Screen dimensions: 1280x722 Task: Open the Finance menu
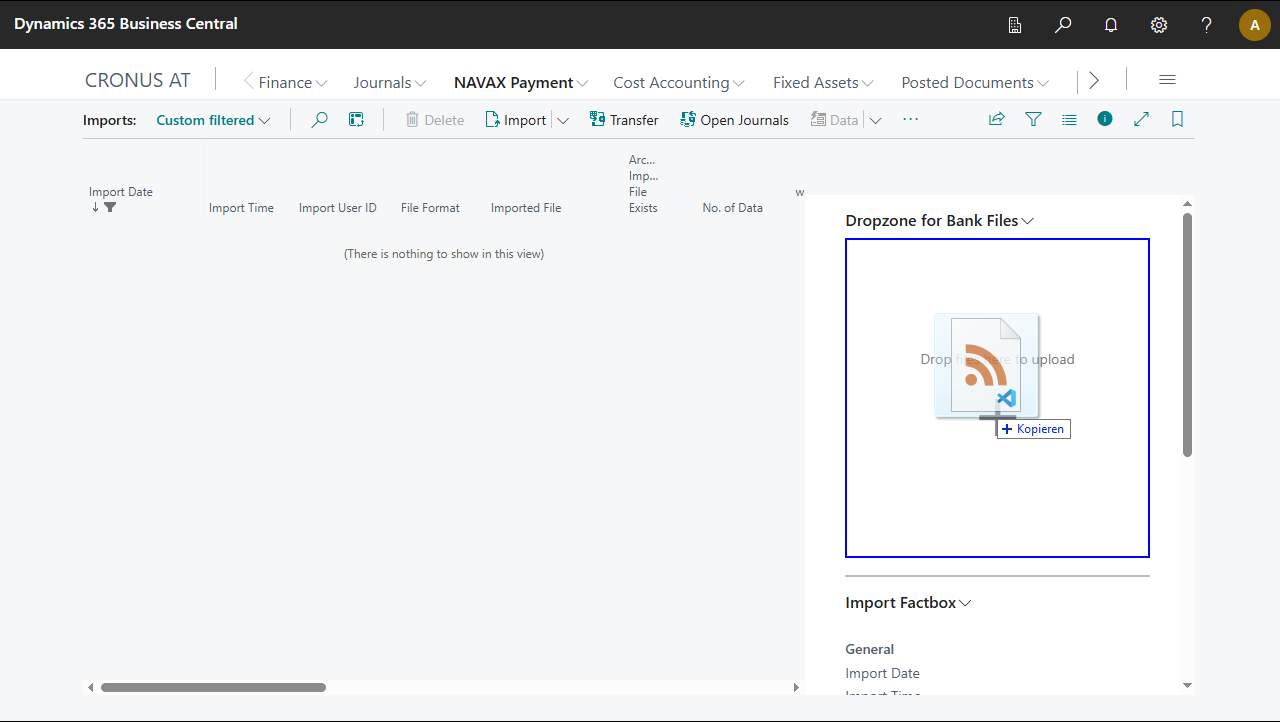pyautogui.click(x=293, y=82)
